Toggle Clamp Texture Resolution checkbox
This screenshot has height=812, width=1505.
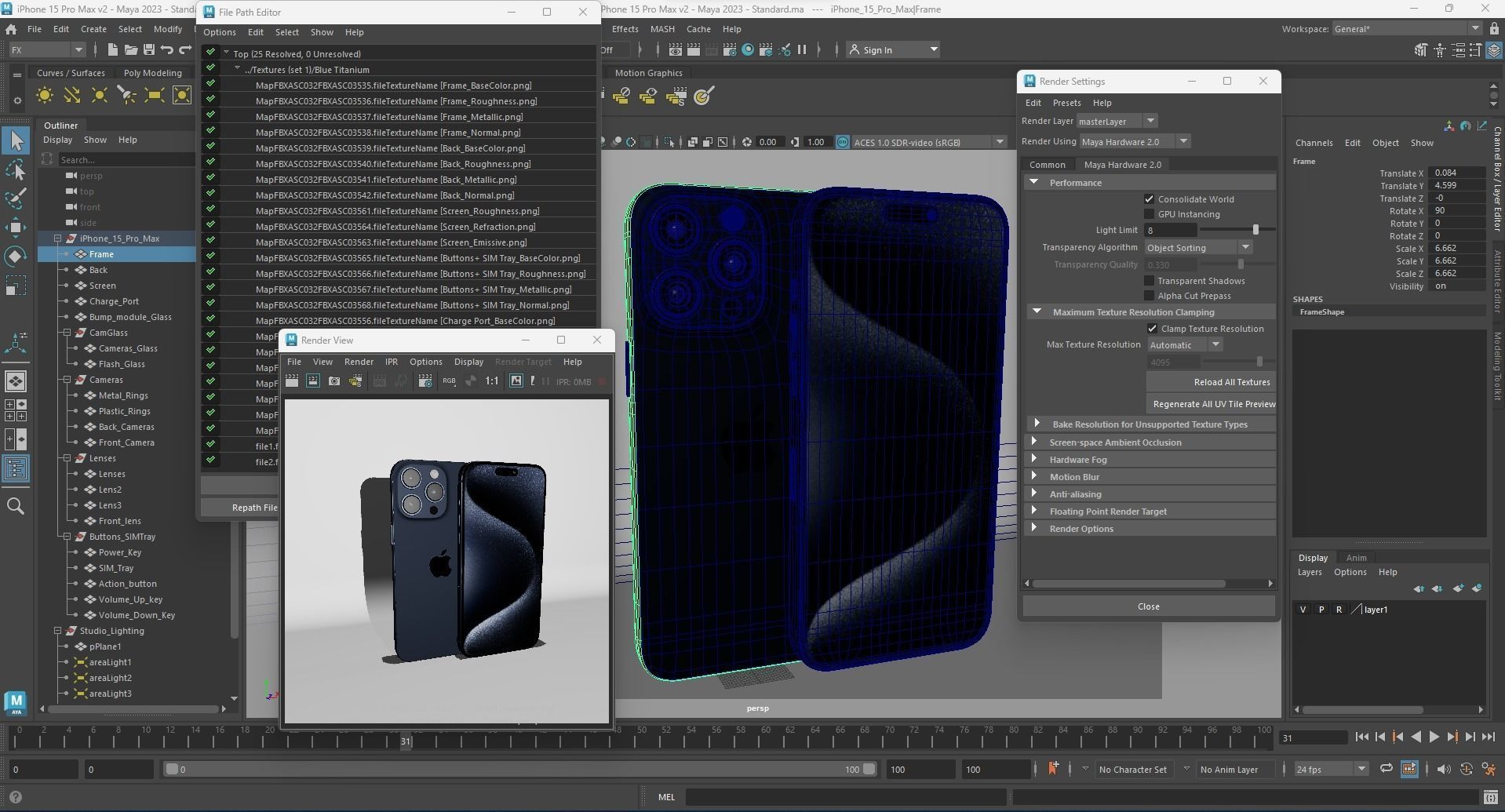(x=1153, y=329)
